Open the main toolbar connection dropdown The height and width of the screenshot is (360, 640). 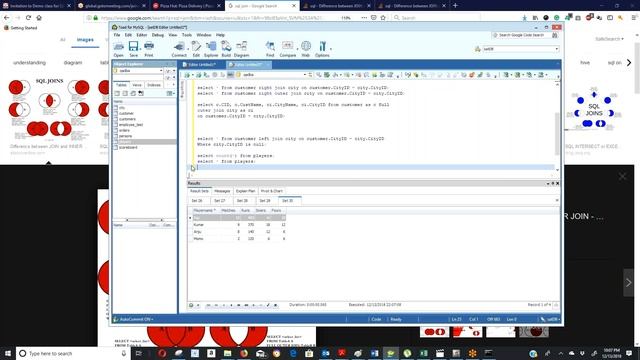[x=556, y=49]
